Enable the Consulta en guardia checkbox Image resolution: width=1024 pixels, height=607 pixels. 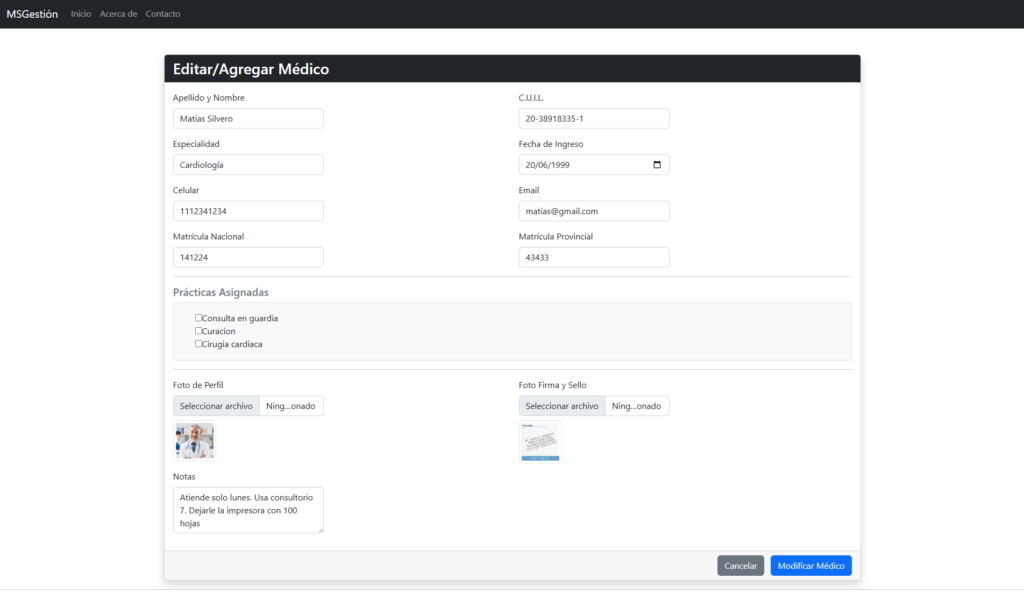[198, 318]
